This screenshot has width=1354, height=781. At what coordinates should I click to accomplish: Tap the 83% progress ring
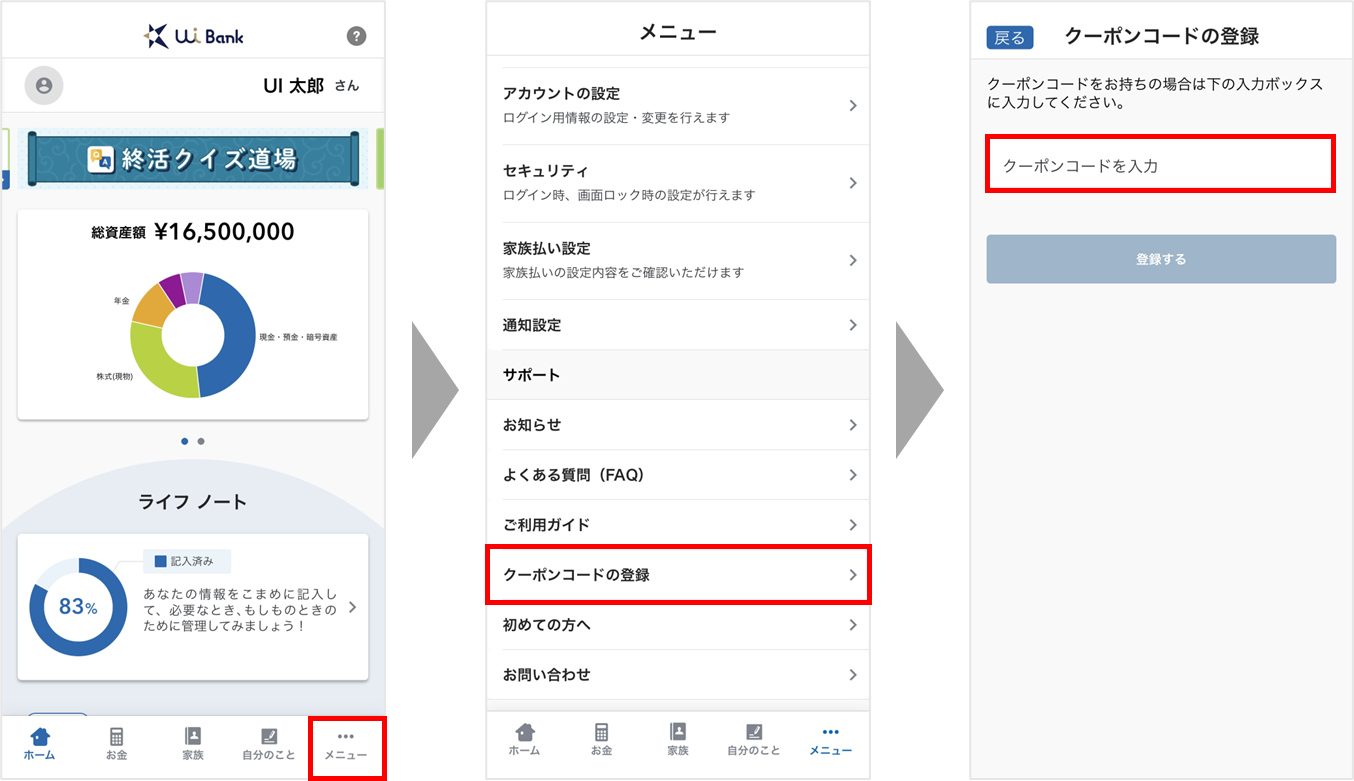pyautogui.click(x=78, y=607)
